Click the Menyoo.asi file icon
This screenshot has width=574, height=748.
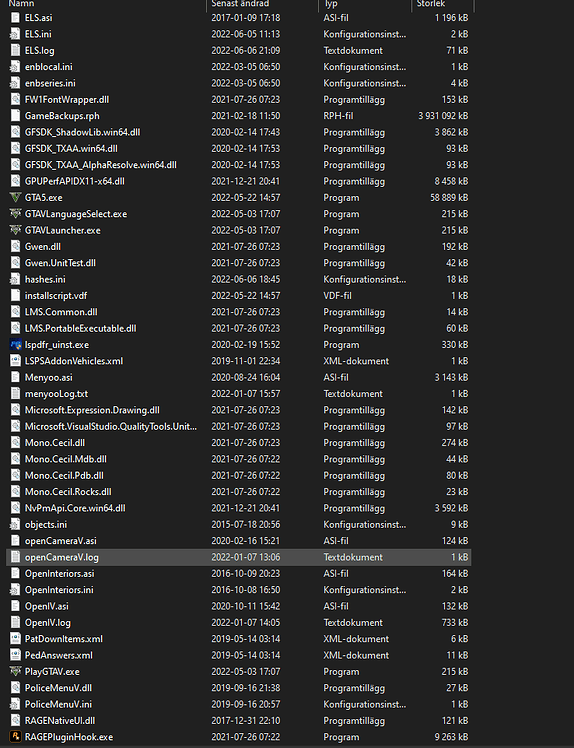coord(16,377)
